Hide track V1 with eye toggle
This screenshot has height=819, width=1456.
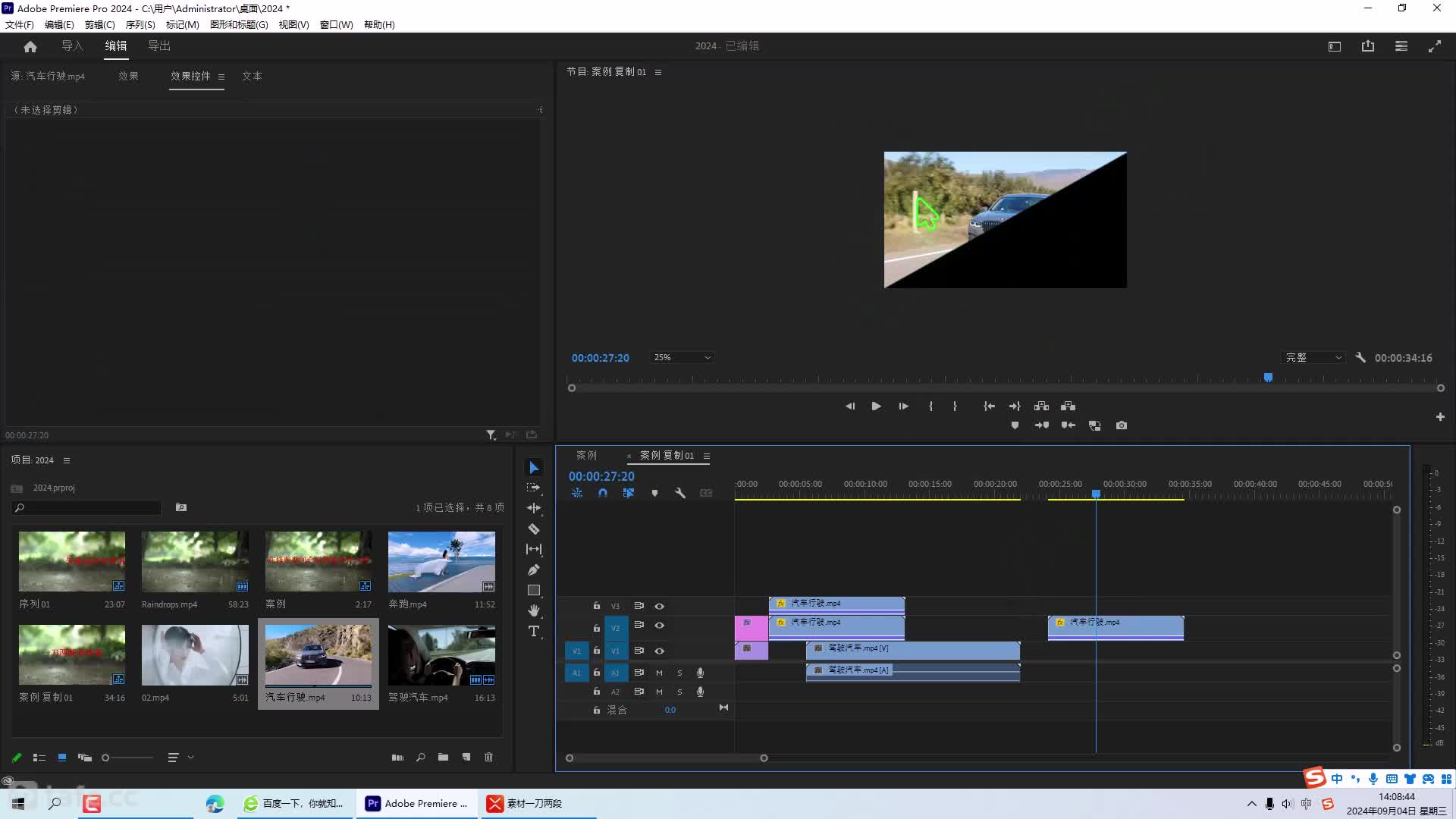[x=660, y=651]
